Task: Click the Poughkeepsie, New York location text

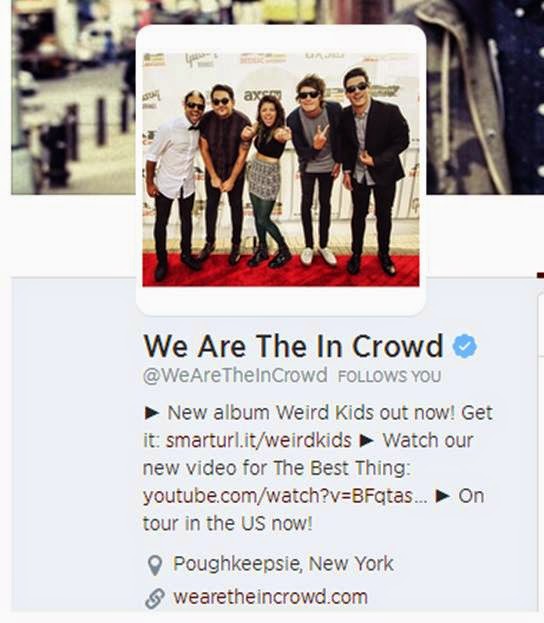Action: pos(283,563)
